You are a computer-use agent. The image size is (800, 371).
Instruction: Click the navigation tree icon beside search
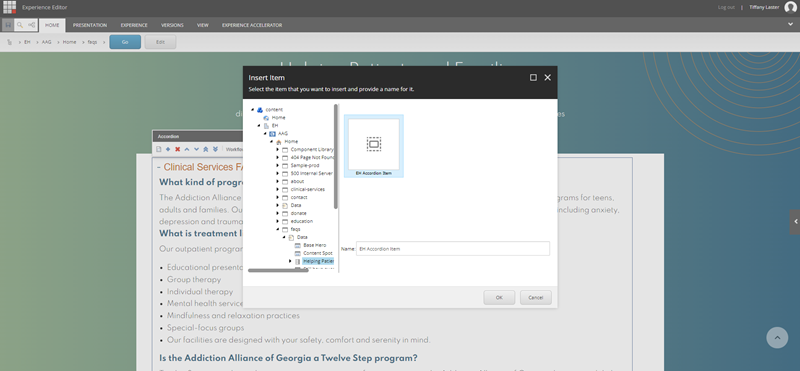point(32,25)
